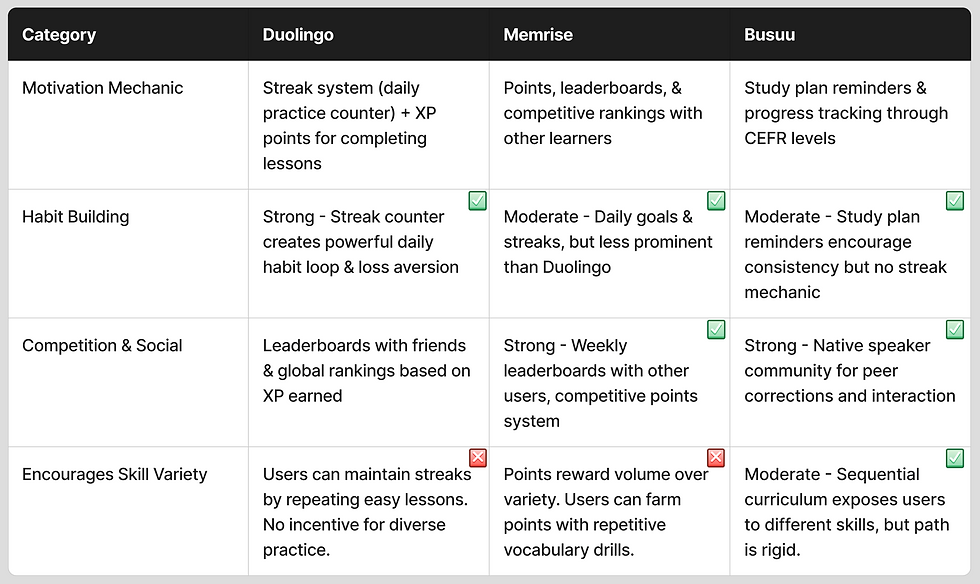Click the Habit Building row label
Image resolution: width=980 pixels, height=584 pixels.
(x=76, y=217)
